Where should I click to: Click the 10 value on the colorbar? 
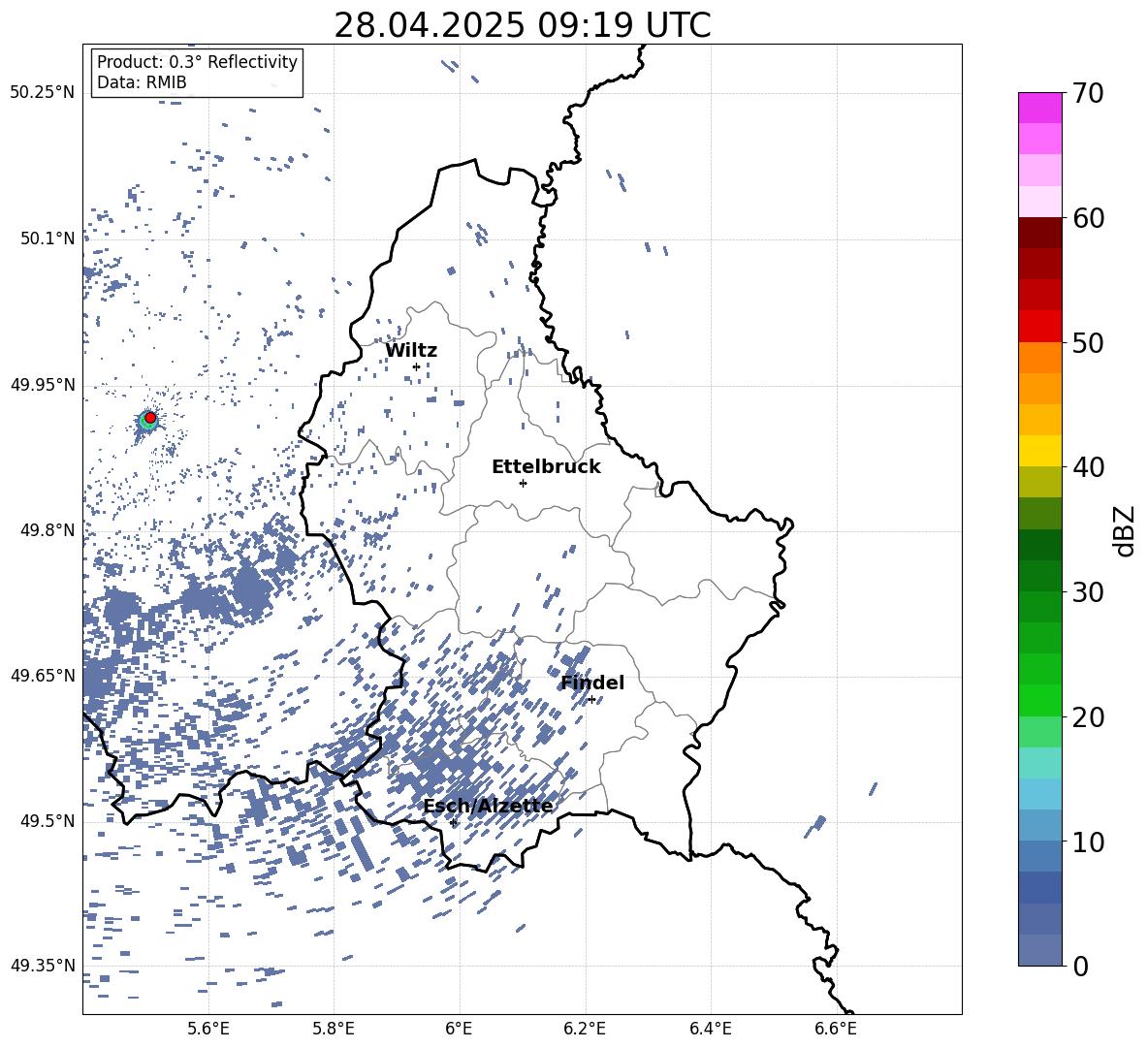(1088, 842)
